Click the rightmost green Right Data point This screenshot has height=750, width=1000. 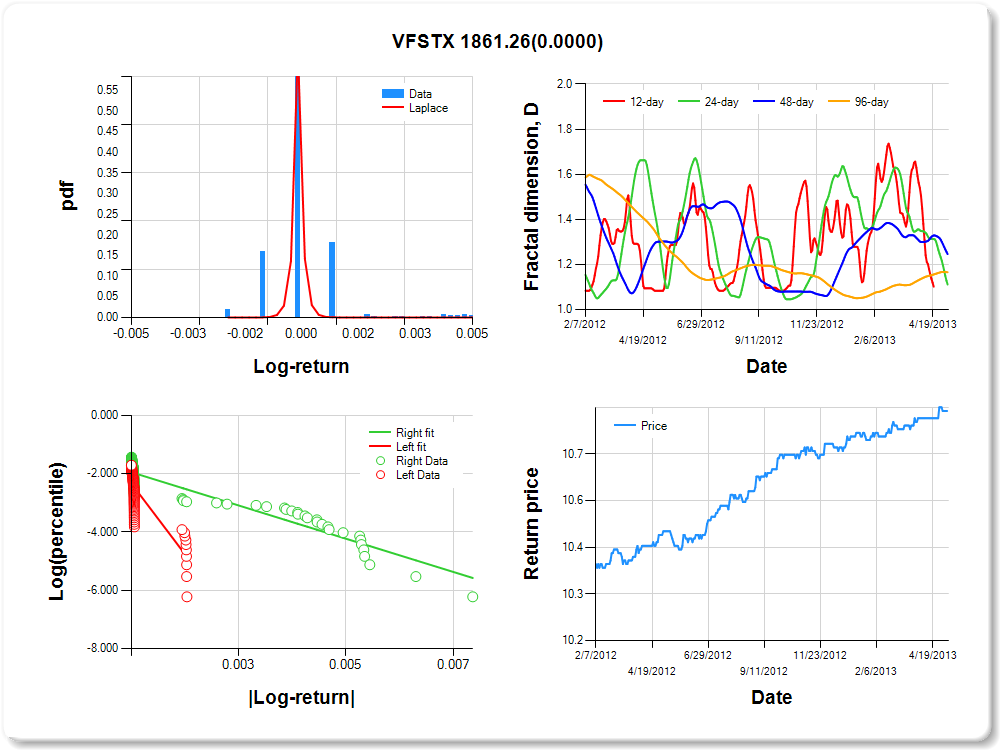pyautogui.click(x=473, y=597)
